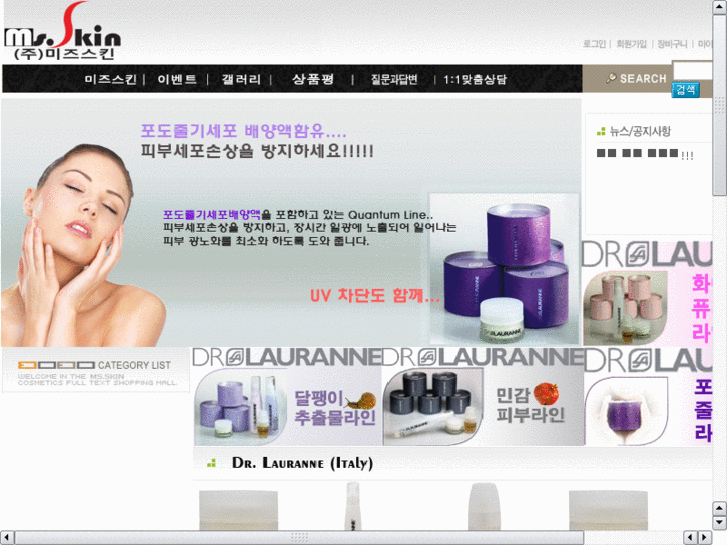The height and width of the screenshot is (545, 727).
Task: Click the search input field
Action: [692, 71]
